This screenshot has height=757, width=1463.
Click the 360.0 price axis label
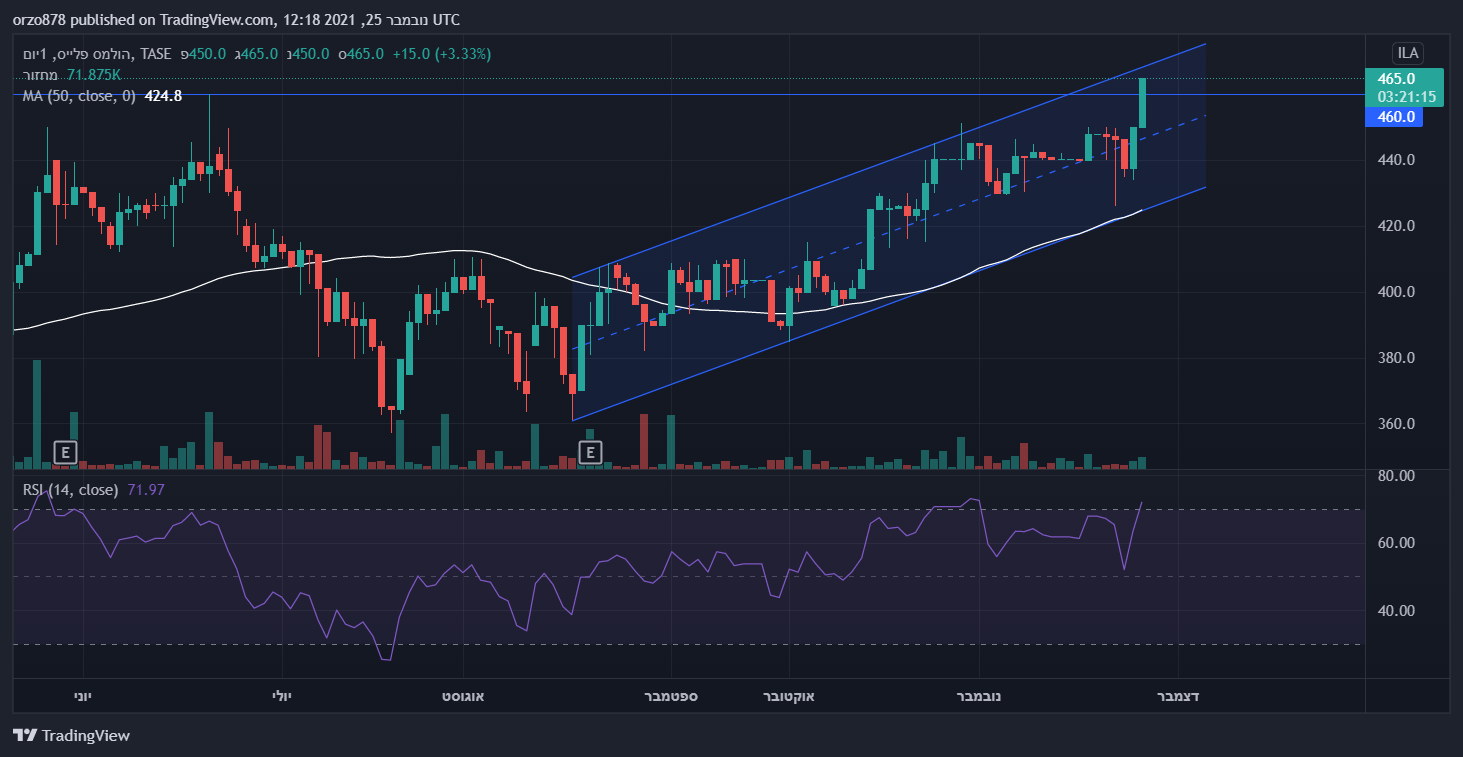point(1395,424)
